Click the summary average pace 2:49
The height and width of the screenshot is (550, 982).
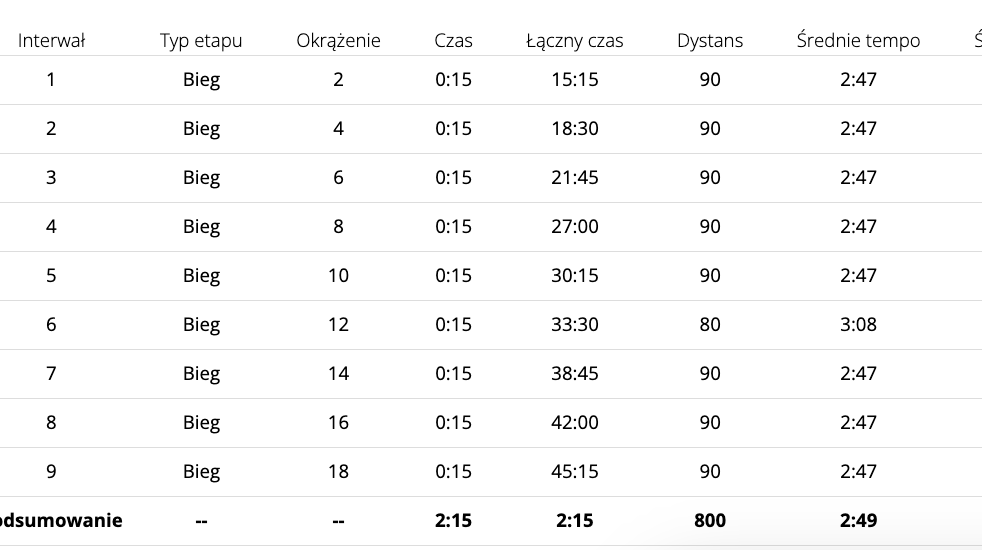(858, 521)
